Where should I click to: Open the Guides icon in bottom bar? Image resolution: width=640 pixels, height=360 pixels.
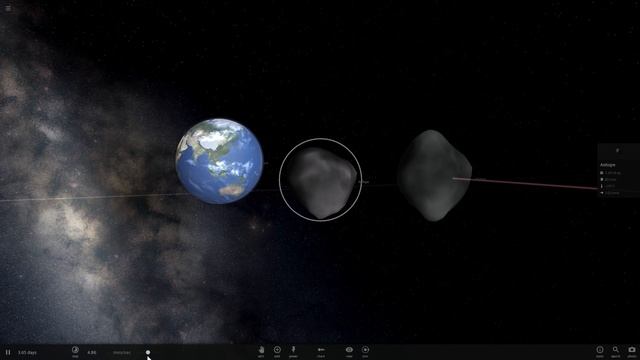[x=600, y=350]
